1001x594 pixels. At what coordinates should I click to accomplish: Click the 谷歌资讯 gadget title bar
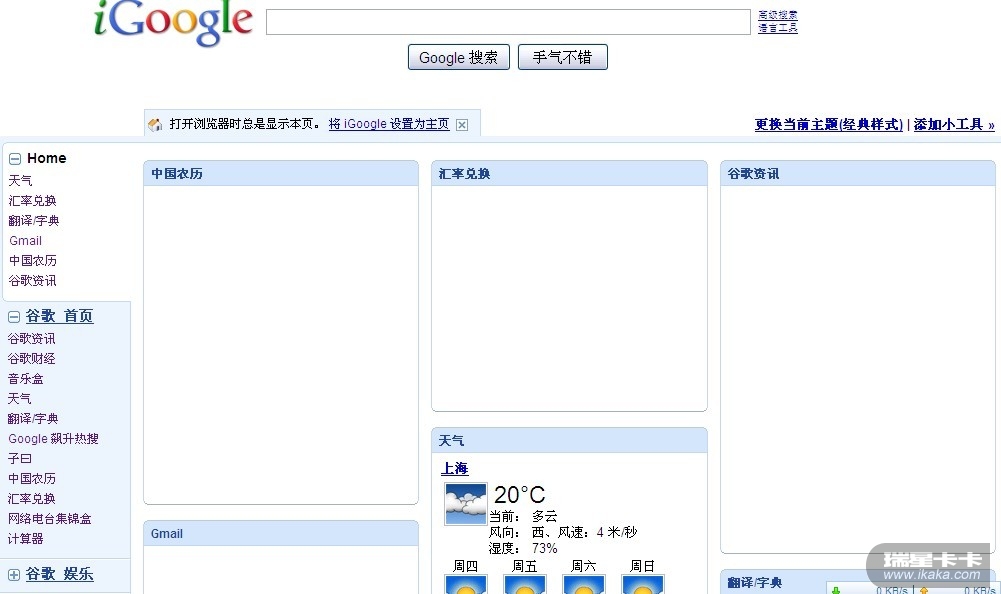858,174
